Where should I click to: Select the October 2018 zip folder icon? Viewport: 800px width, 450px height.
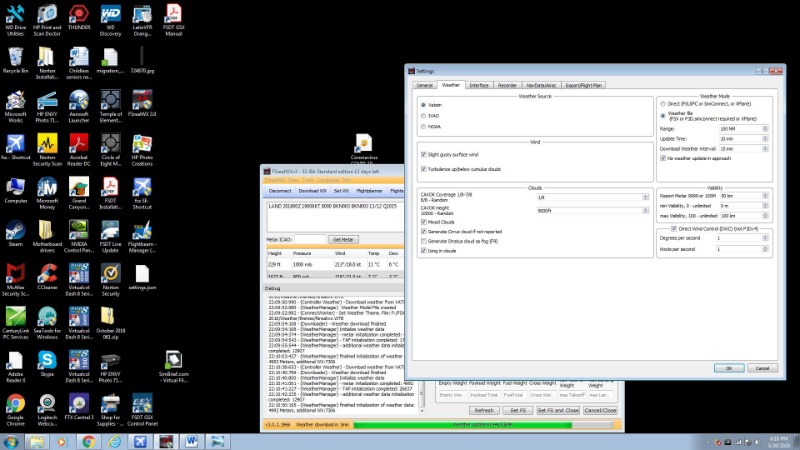tap(110, 323)
